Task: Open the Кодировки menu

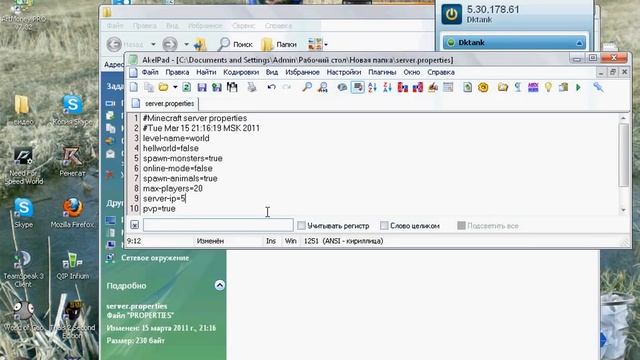Action: [241, 72]
